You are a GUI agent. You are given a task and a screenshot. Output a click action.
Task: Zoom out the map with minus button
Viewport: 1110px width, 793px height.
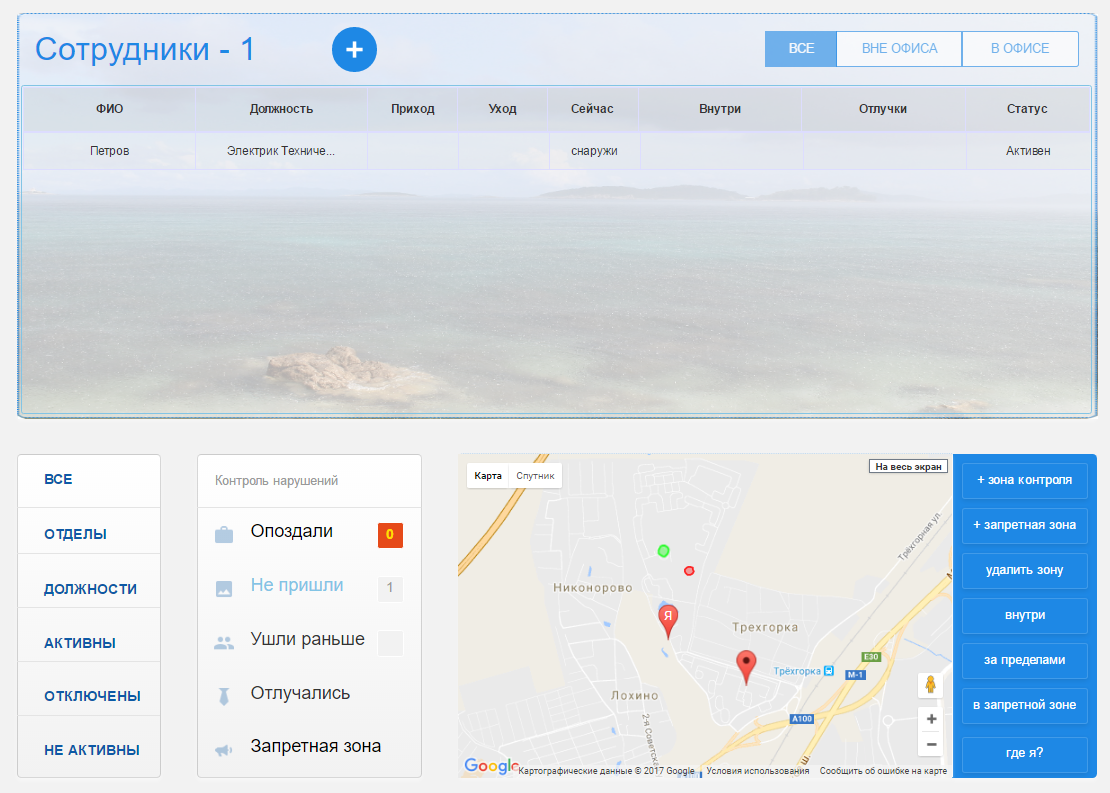point(931,744)
